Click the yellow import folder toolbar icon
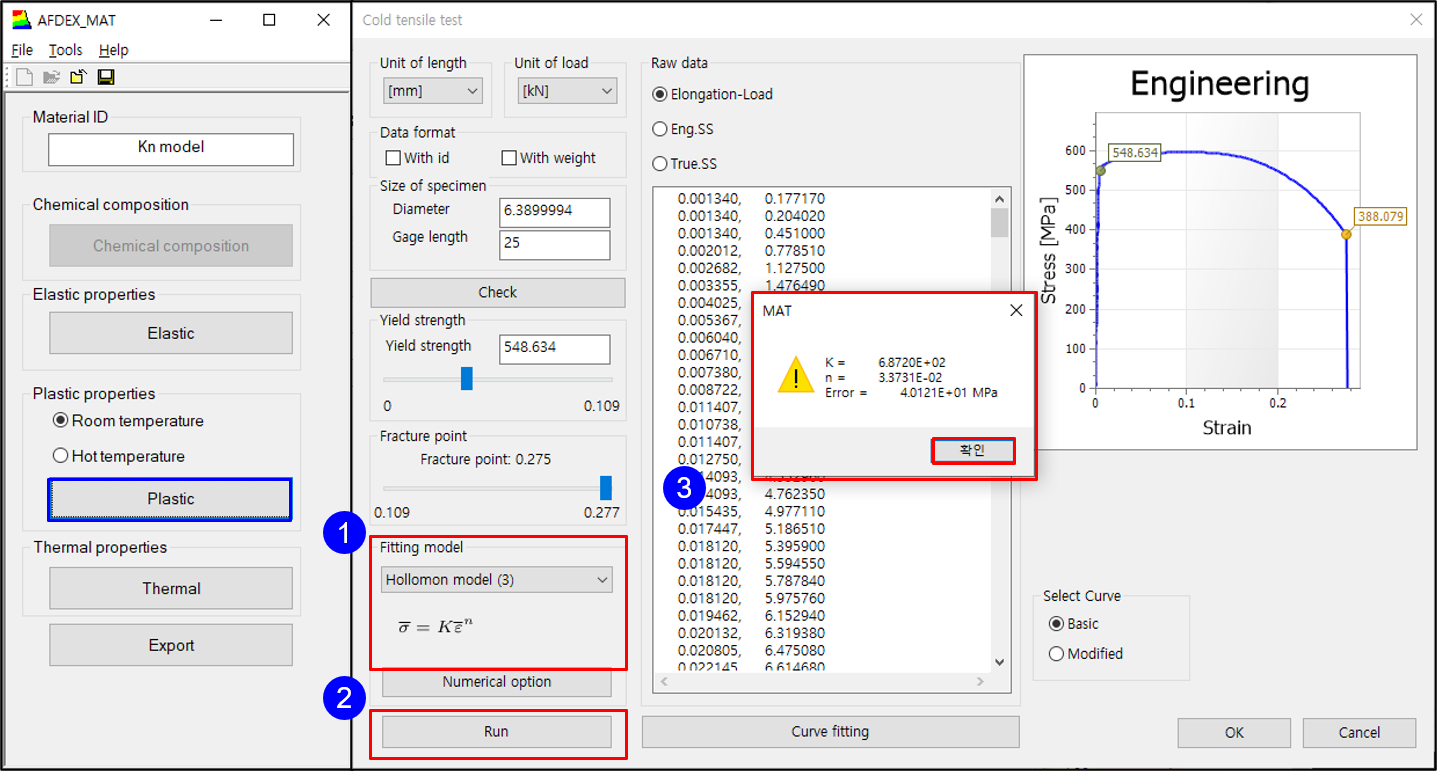1437x771 pixels. 78,77
